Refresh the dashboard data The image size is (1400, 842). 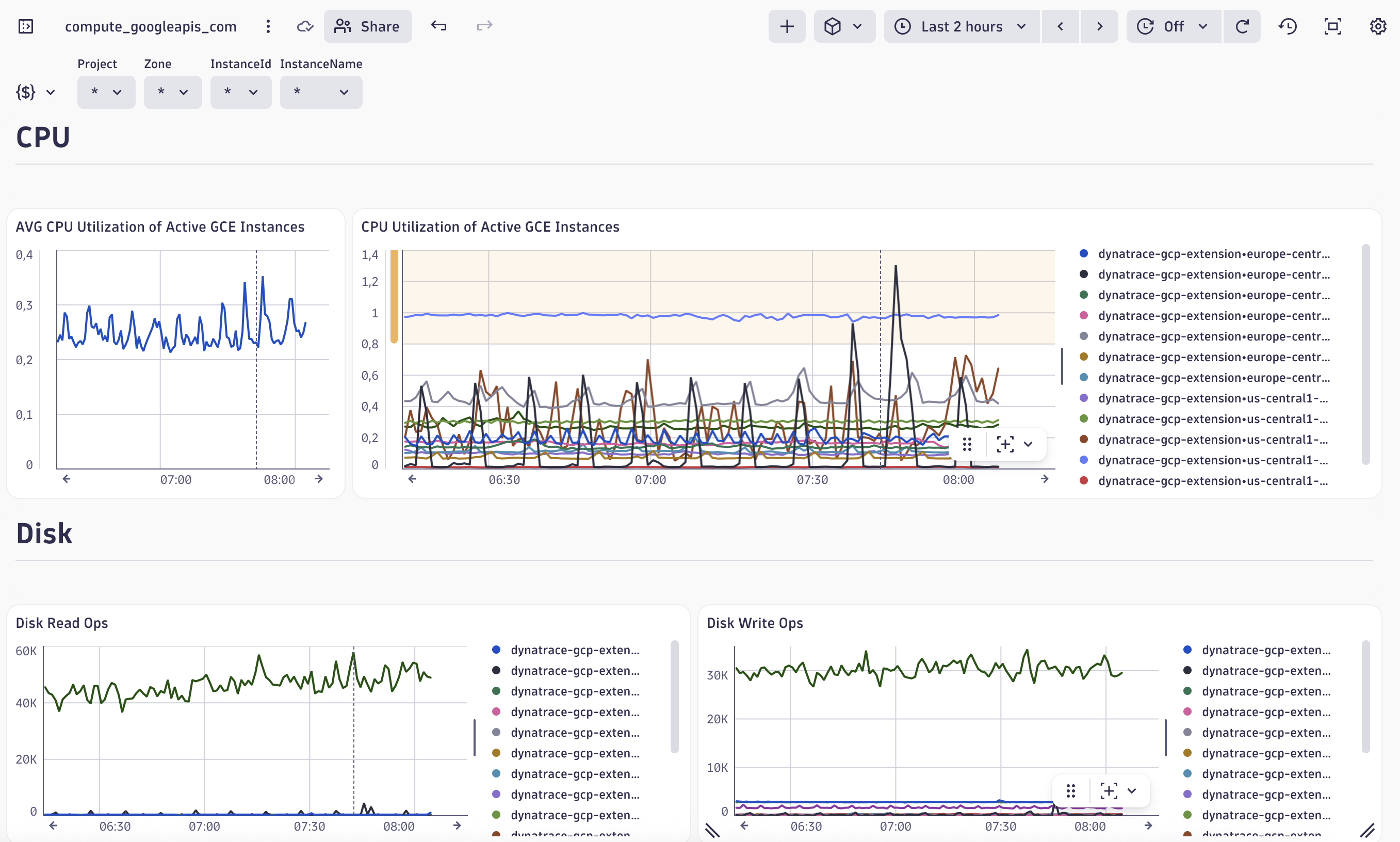pos(1242,26)
